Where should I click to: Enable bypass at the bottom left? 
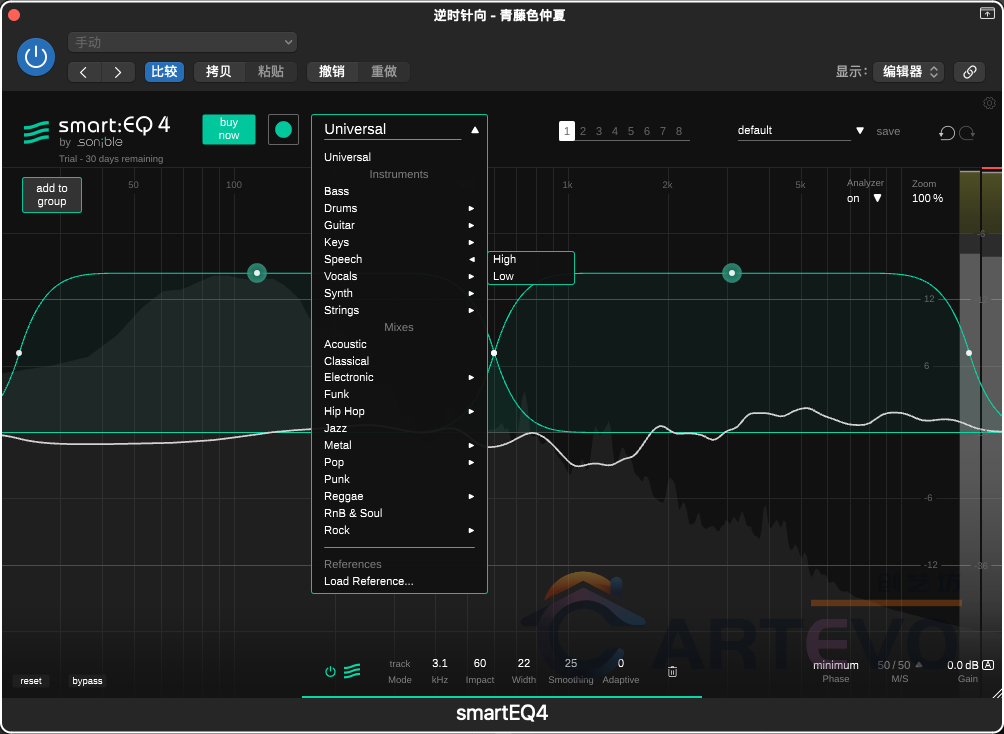[87, 681]
